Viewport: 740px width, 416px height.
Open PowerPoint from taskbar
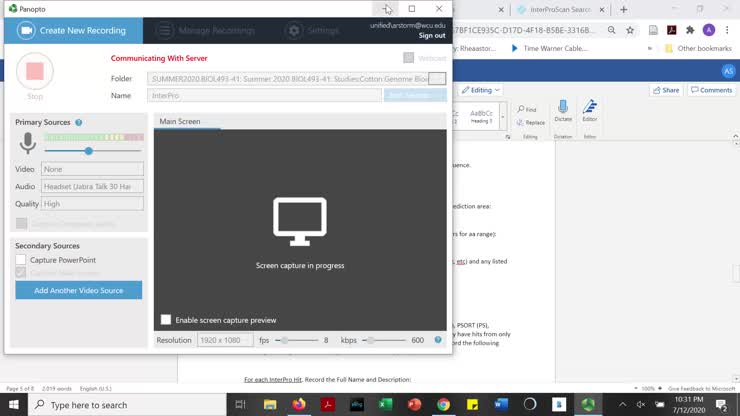[414, 405]
